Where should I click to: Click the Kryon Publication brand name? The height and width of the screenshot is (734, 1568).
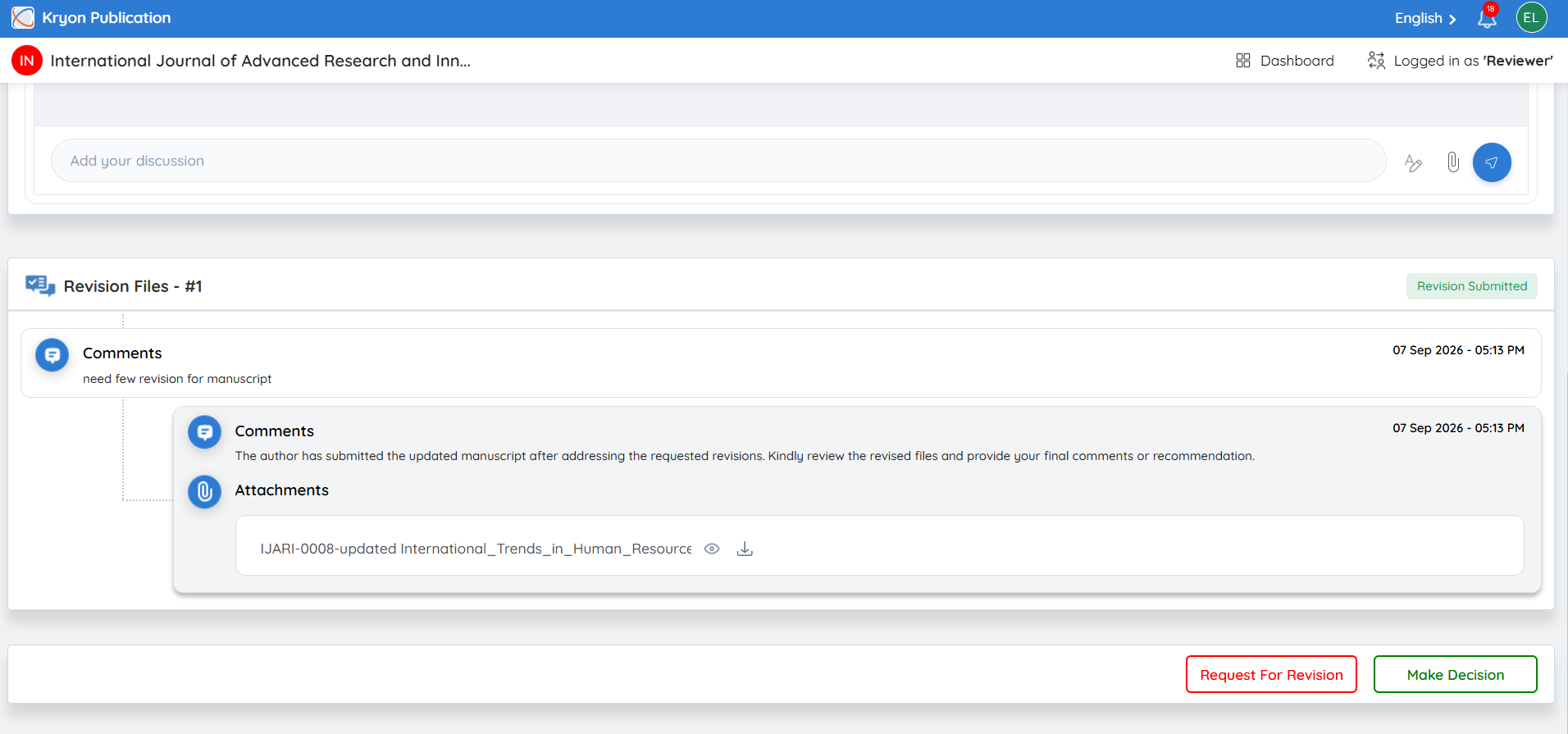[x=107, y=18]
